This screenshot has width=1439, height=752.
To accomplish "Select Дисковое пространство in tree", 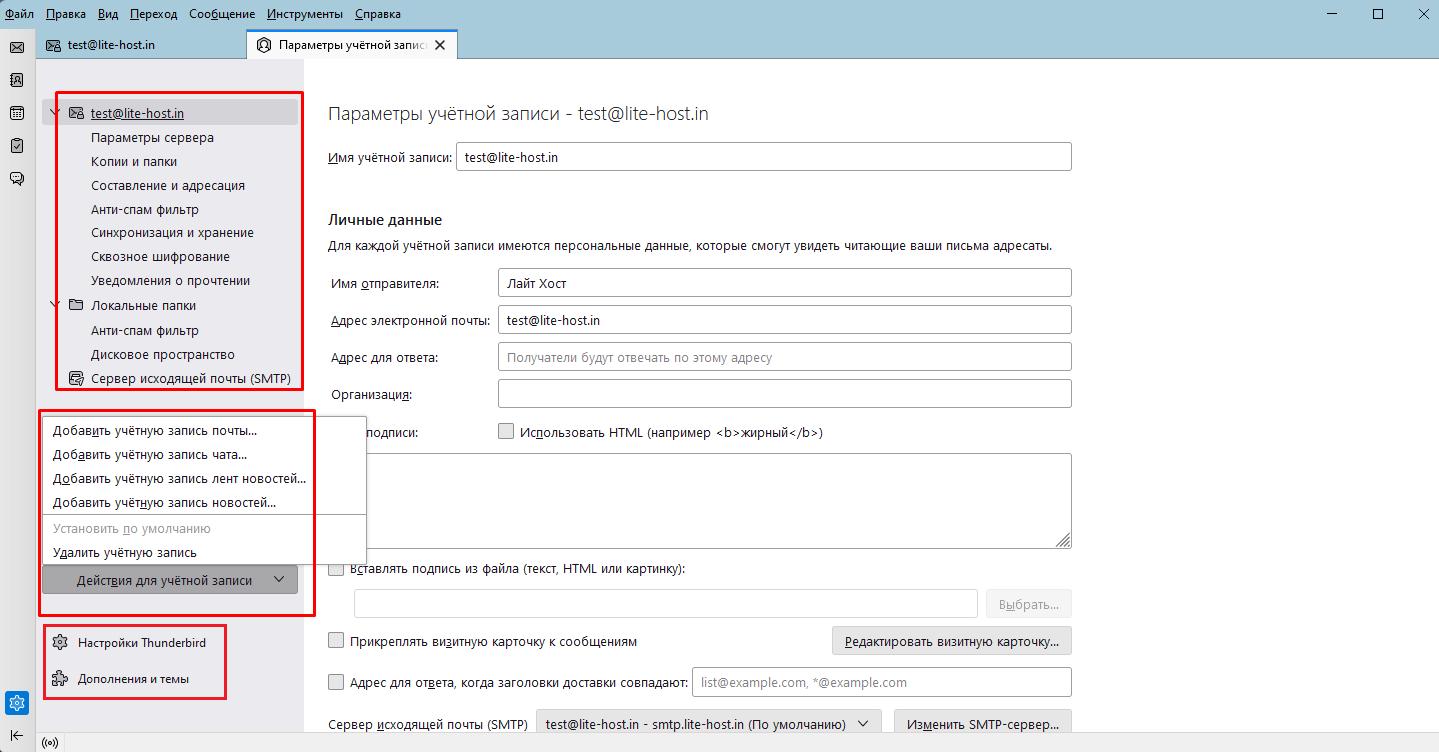I will [x=163, y=355].
